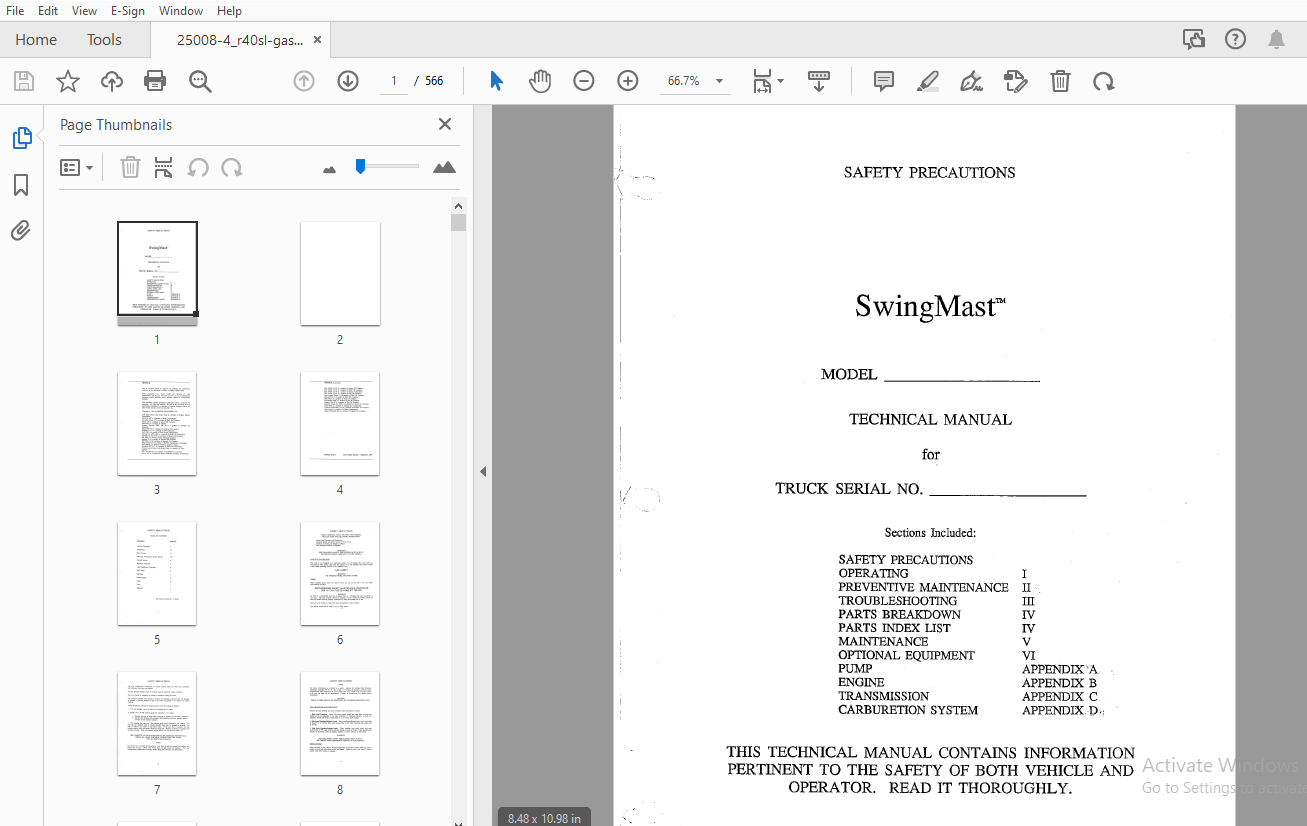Go to previous page arrow
This screenshot has width=1307, height=826.
point(304,81)
